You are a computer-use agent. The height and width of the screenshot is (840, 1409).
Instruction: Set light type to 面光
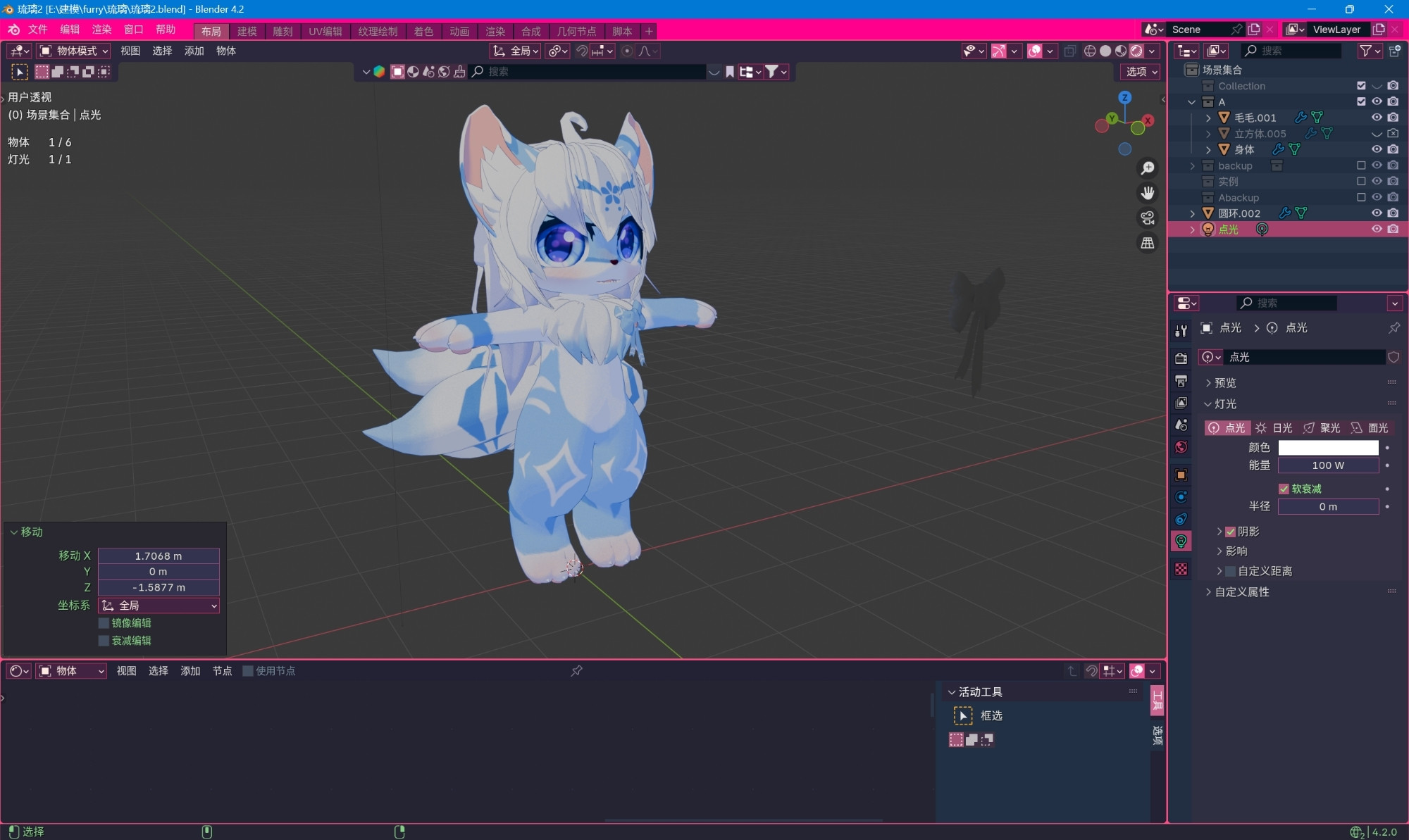(1370, 428)
